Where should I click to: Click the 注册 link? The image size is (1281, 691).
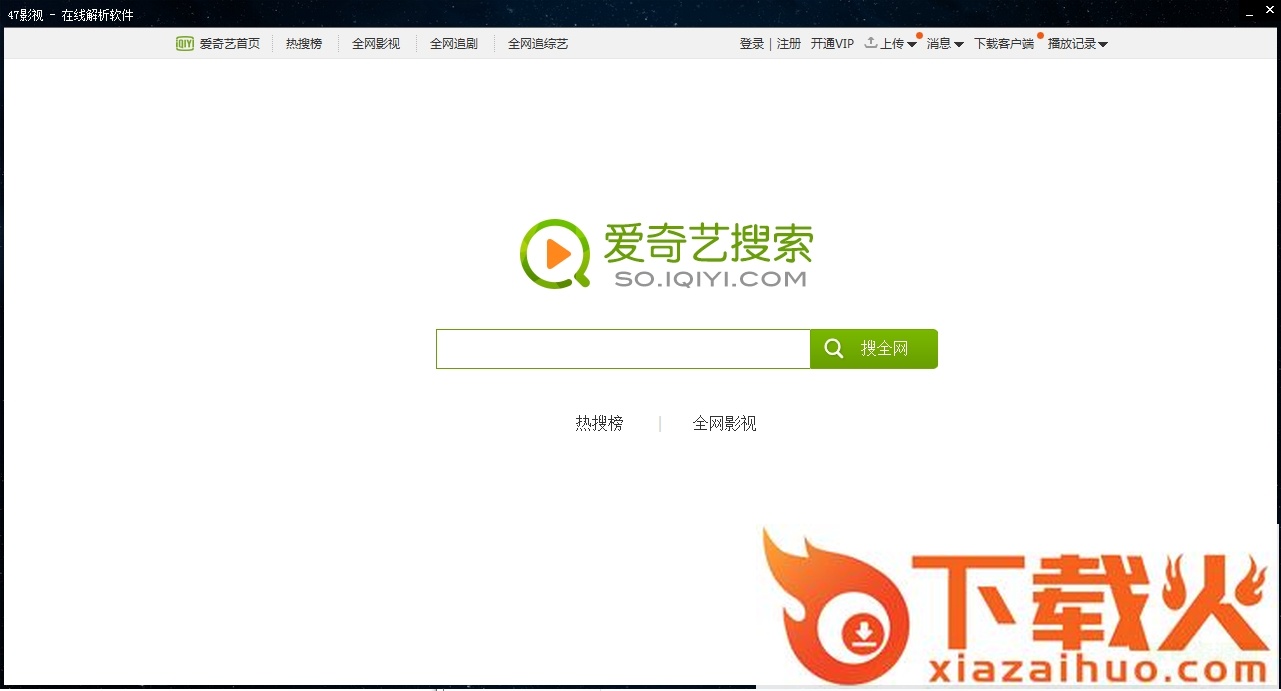click(789, 44)
